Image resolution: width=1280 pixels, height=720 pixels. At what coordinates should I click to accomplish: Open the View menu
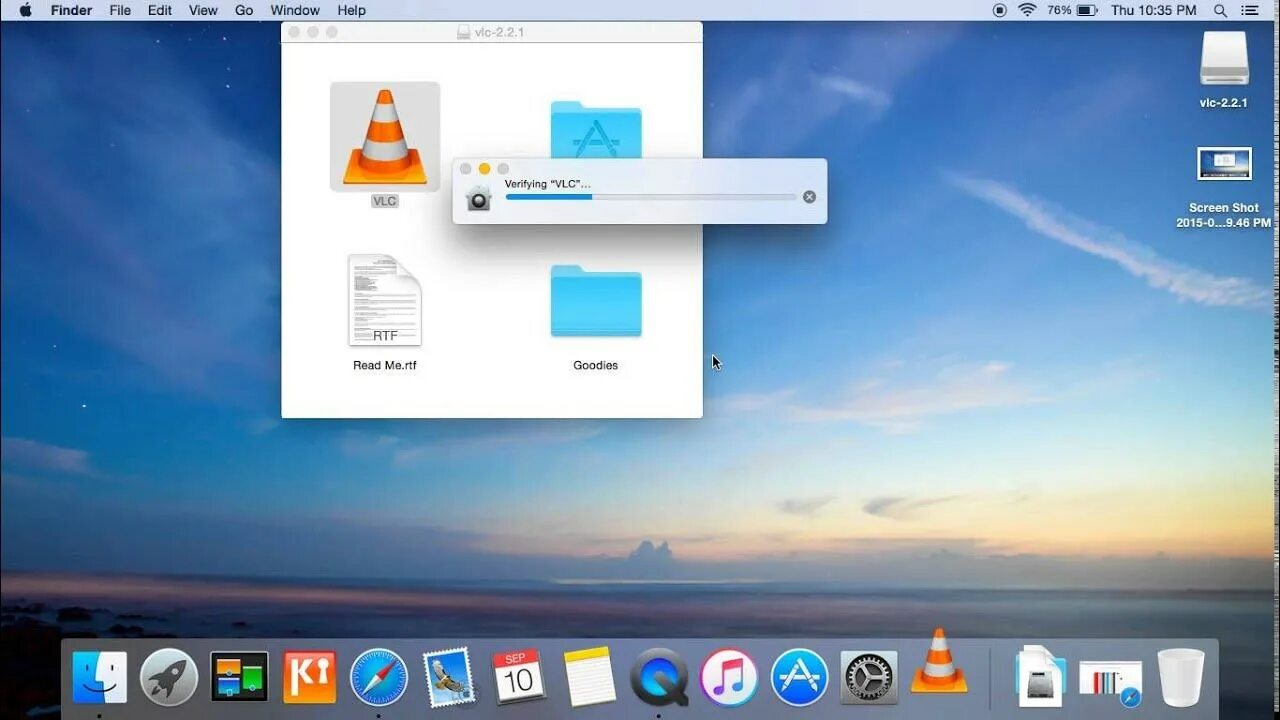[203, 10]
